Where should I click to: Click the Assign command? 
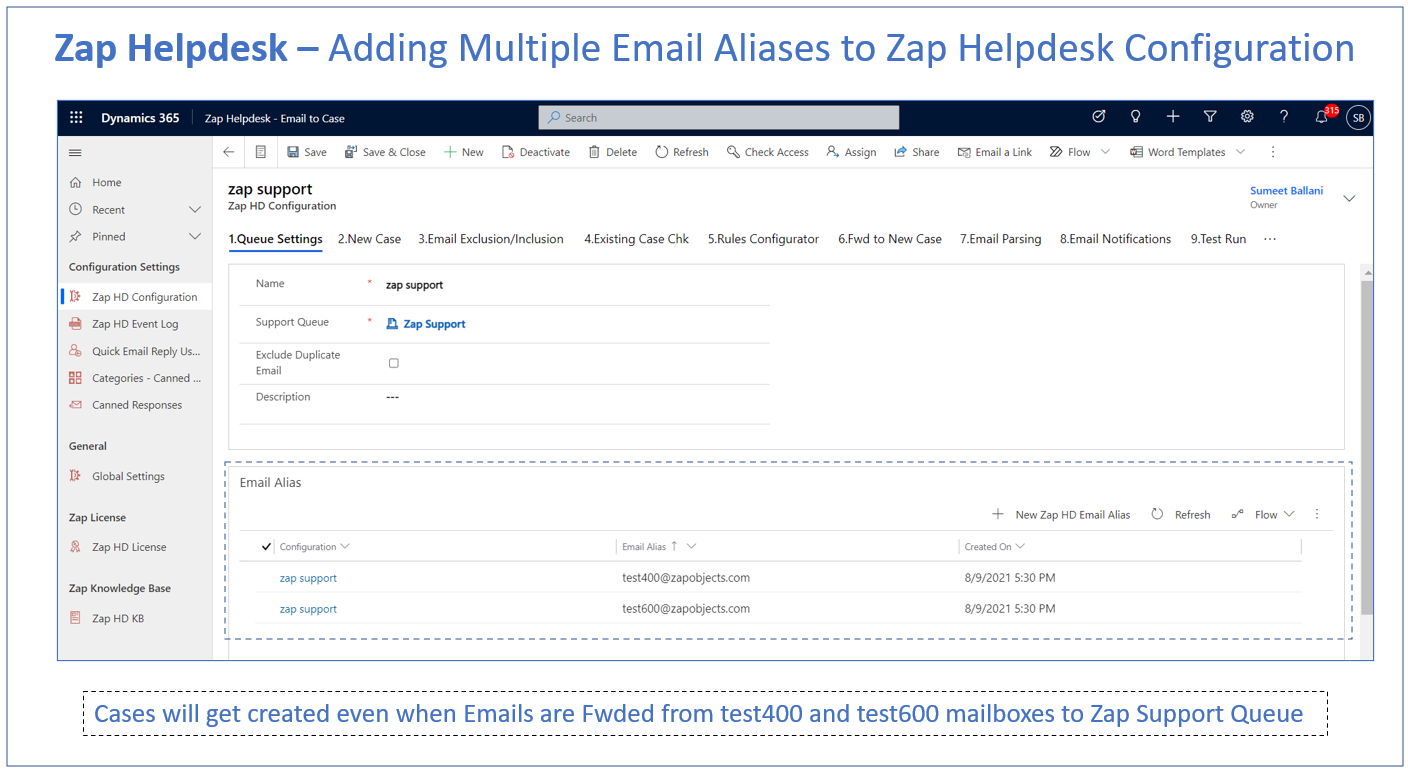tap(852, 152)
